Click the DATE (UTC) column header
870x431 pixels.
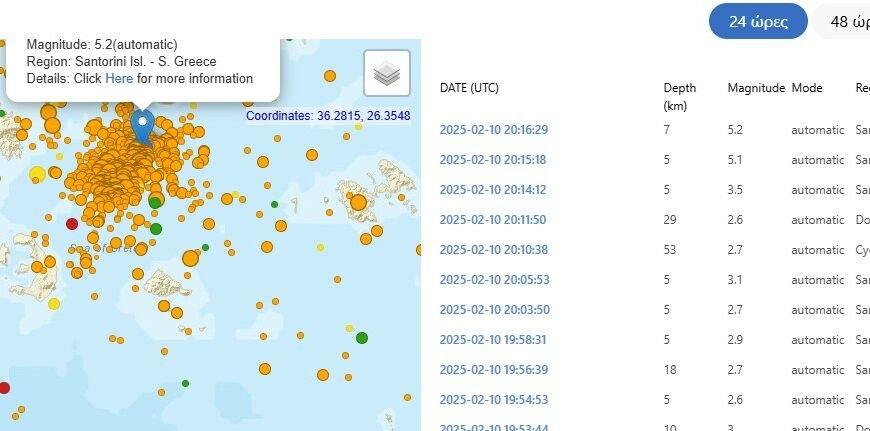469,88
